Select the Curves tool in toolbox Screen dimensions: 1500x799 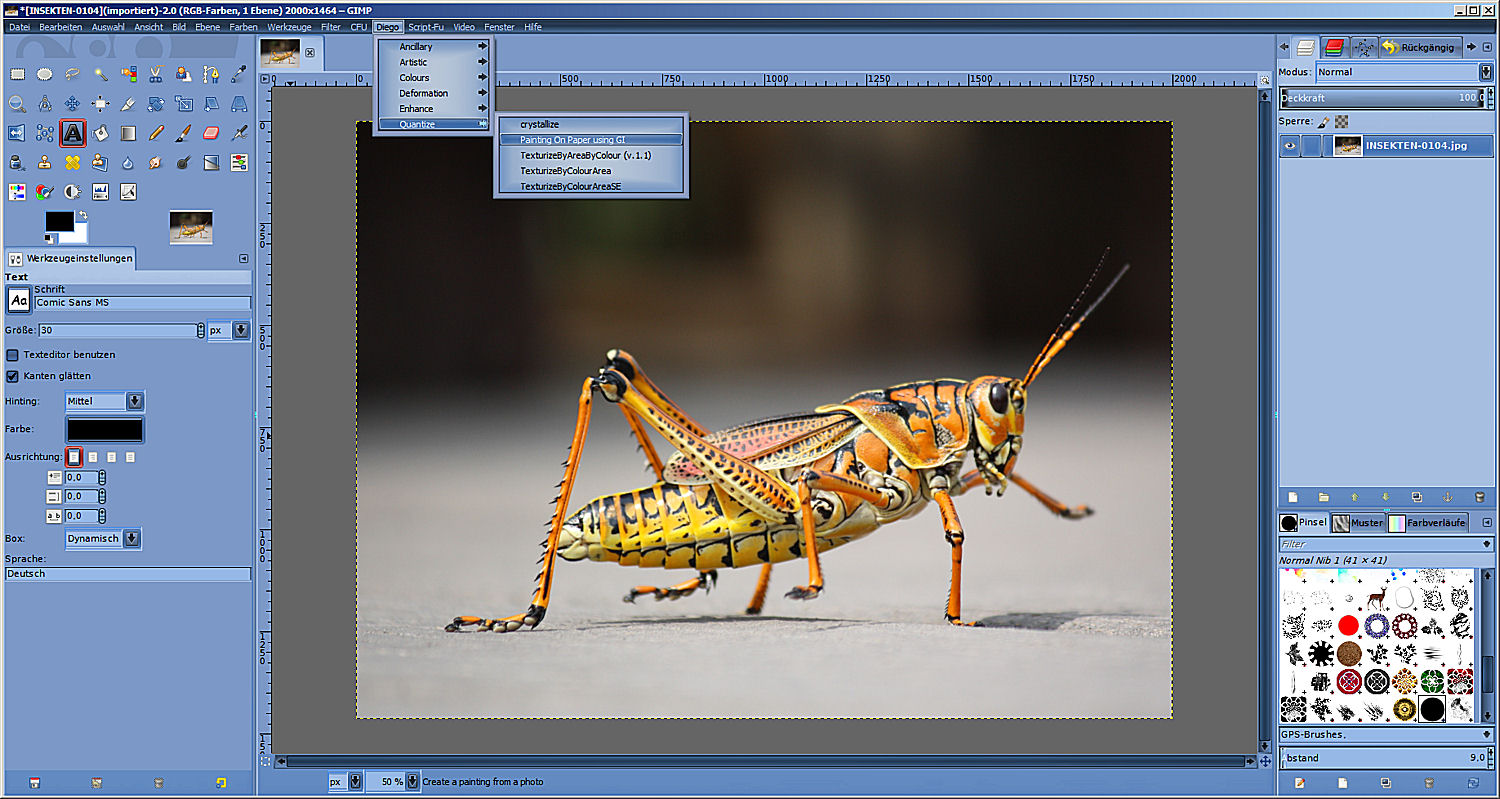coord(128,191)
